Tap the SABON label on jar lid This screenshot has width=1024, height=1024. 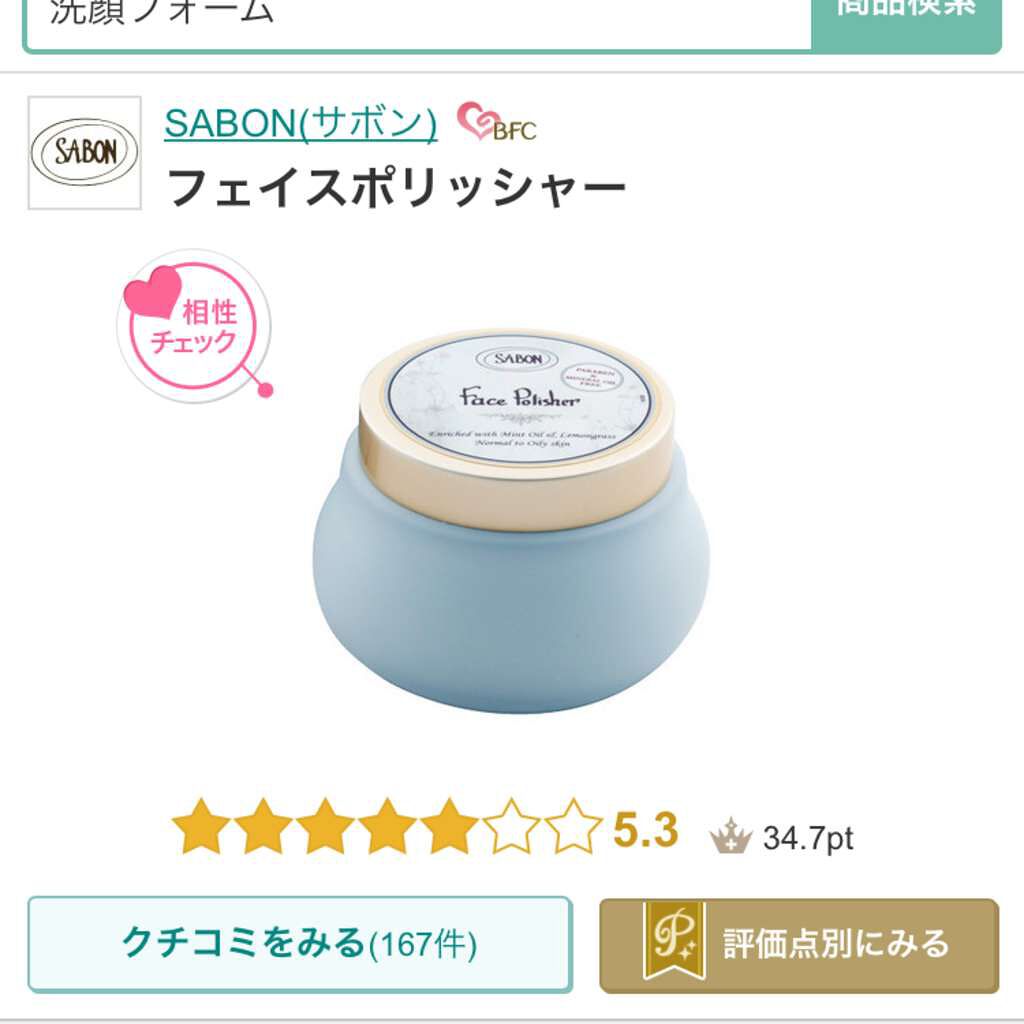click(x=518, y=359)
